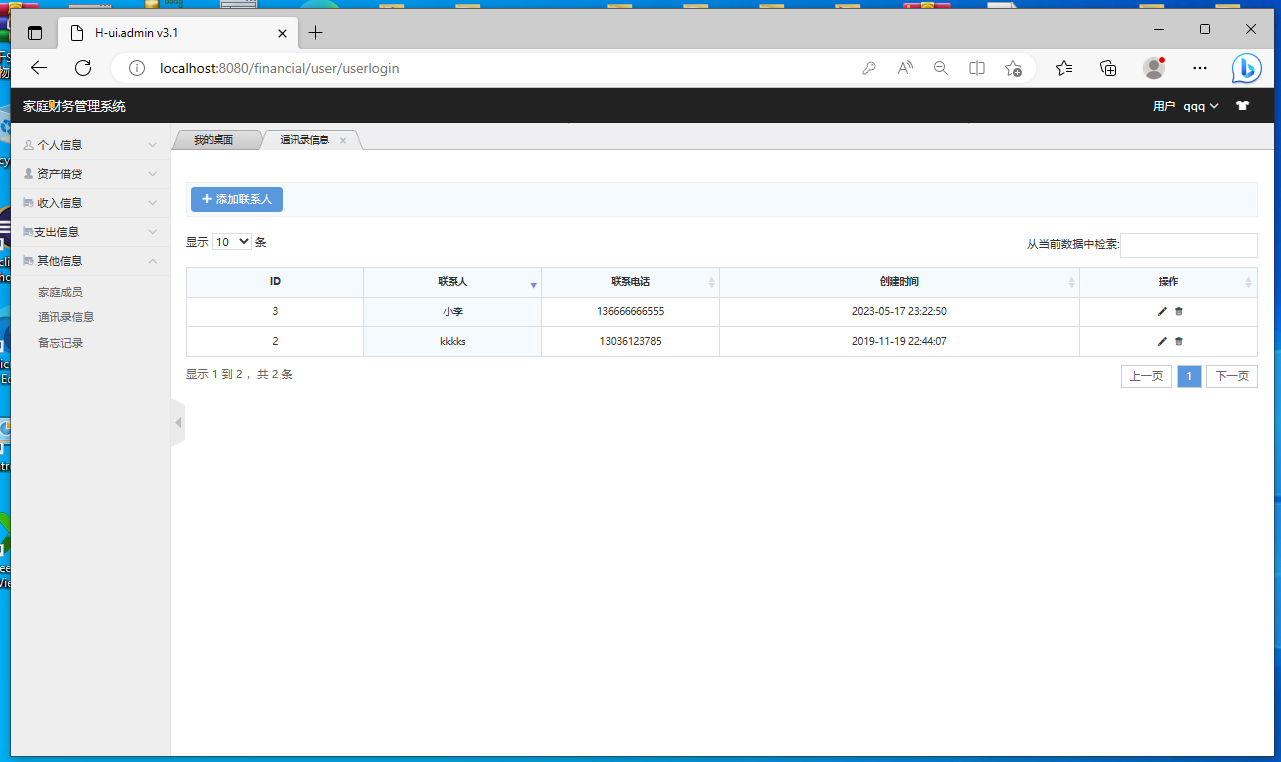
Task: Focus the 从当前数据中检索 search box
Action: point(1188,245)
